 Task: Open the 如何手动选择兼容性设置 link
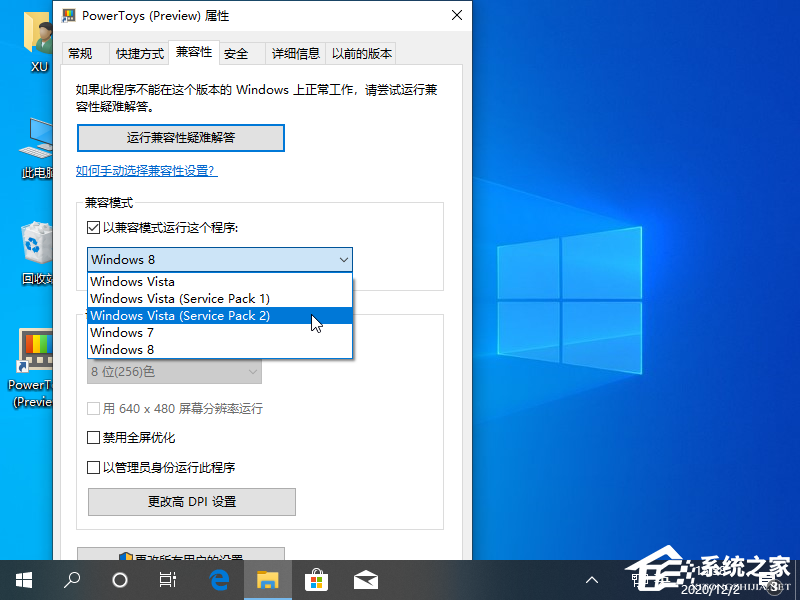click(x=147, y=171)
